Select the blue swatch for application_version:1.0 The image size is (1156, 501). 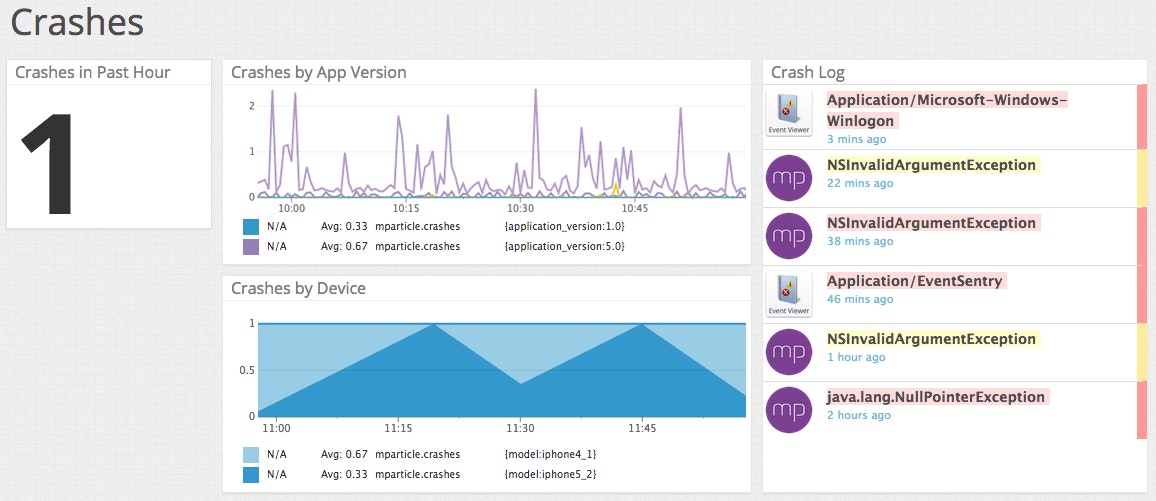coord(251,227)
